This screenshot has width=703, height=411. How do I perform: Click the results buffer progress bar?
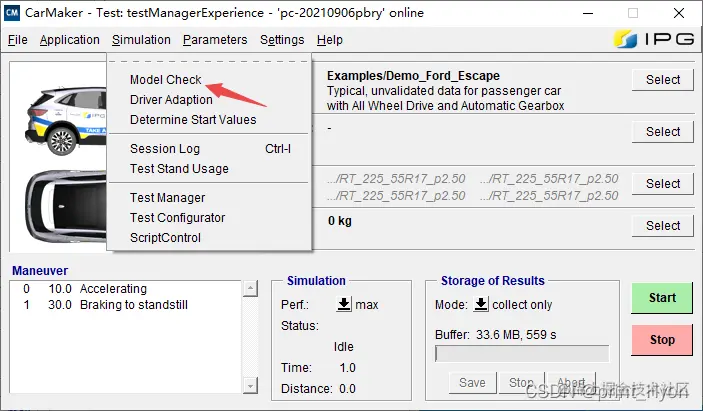[522, 354]
